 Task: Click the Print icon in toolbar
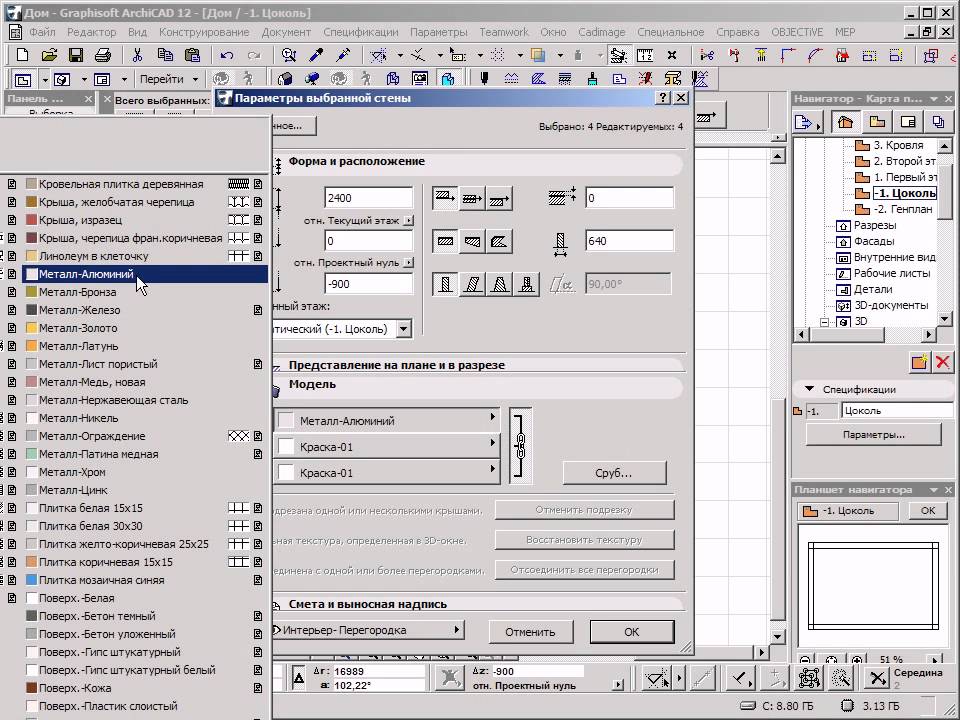pyautogui.click(x=103, y=55)
